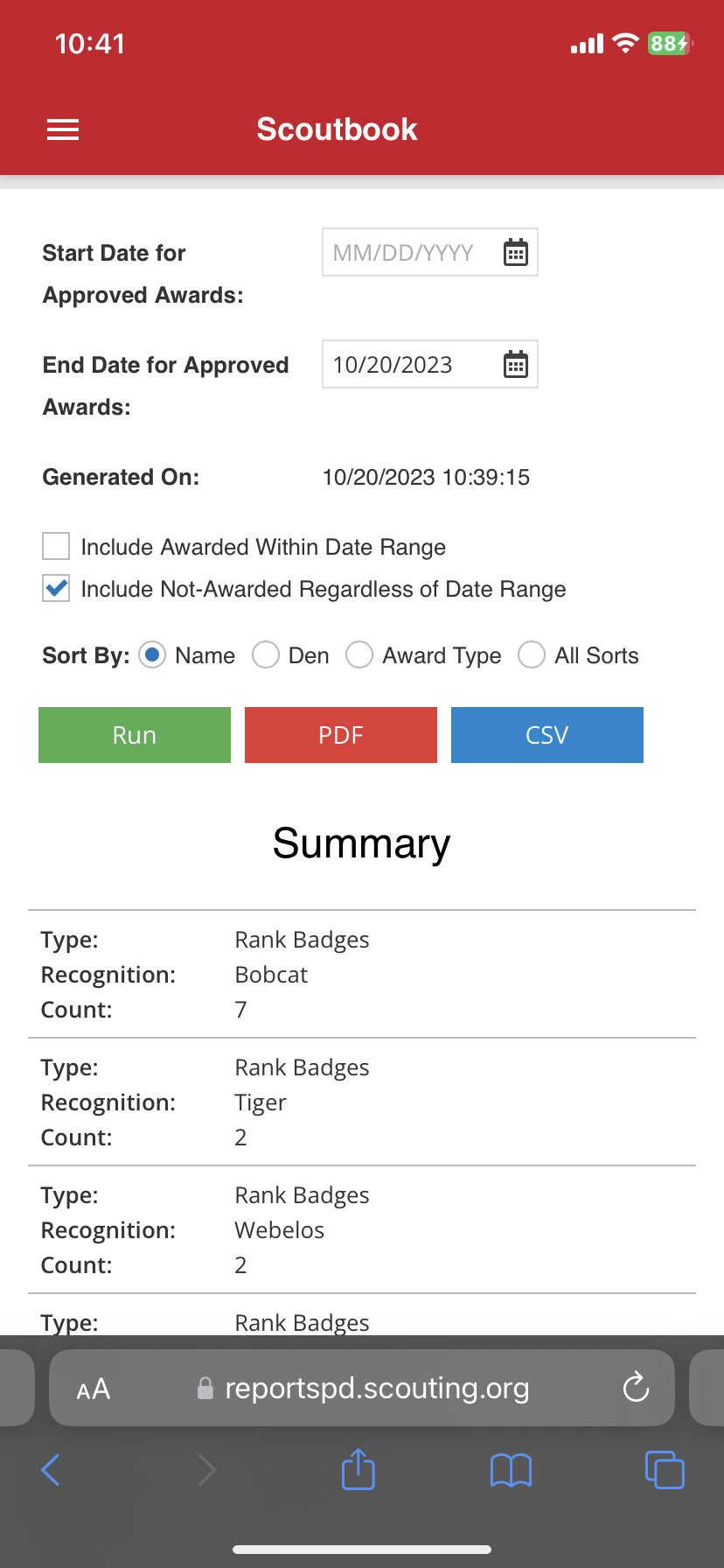This screenshot has width=724, height=1568.
Task: Select the Den sort radio button
Action: pos(266,654)
